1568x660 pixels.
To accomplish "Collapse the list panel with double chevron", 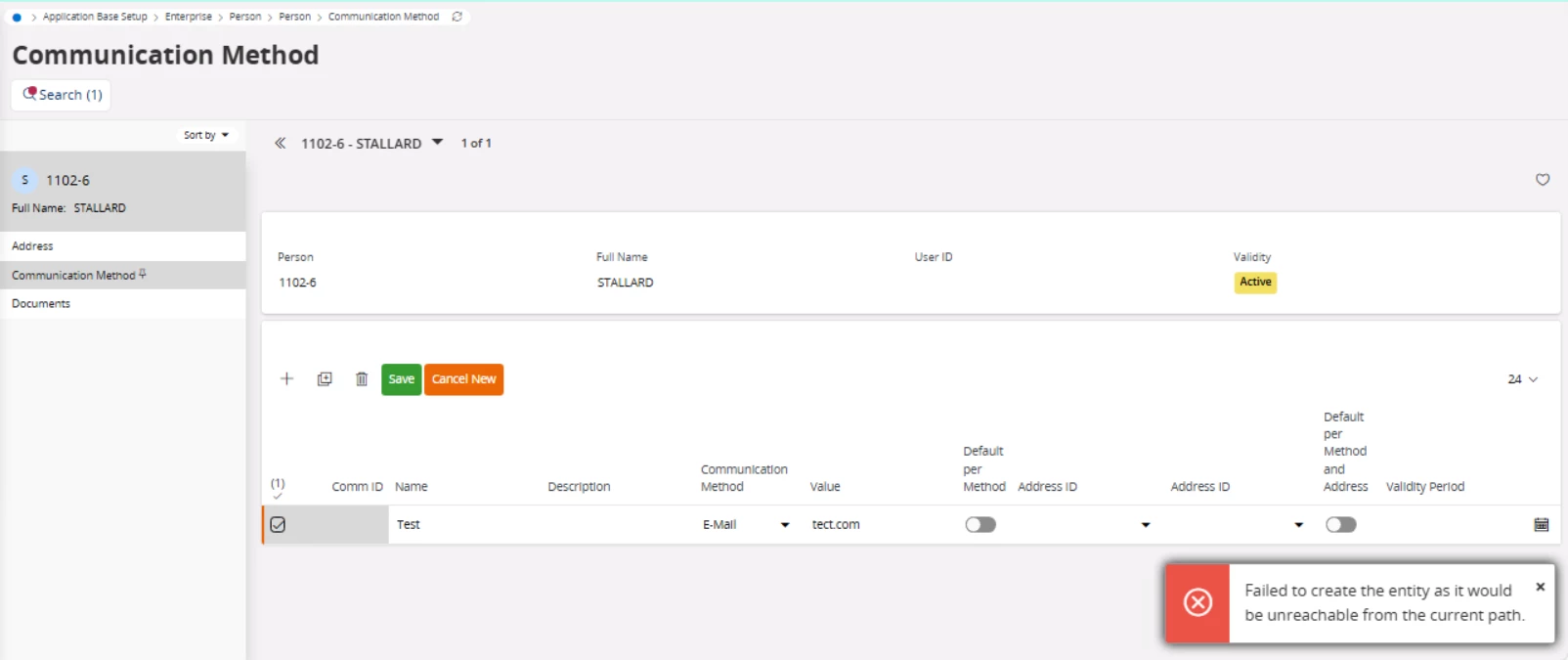I will pyautogui.click(x=280, y=143).
